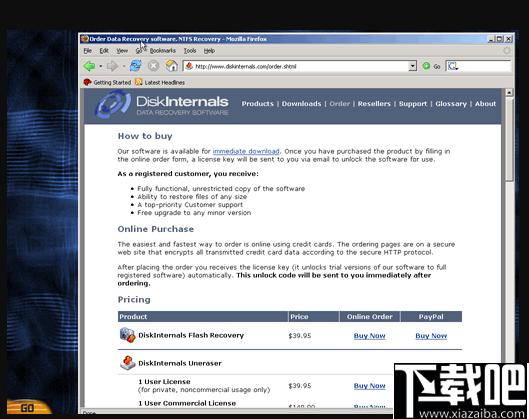
Task: Click the DiskInternals Uneraser product name
Action: (180, 363)
